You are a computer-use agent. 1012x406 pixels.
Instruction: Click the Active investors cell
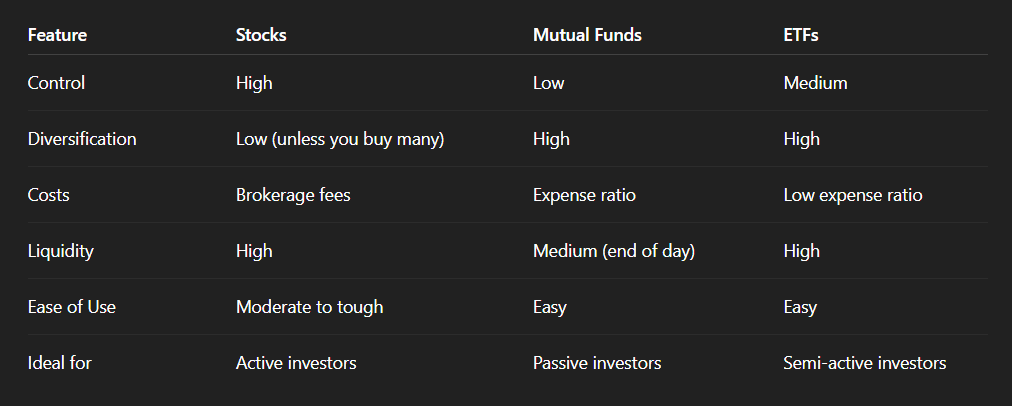click(296, 363)
